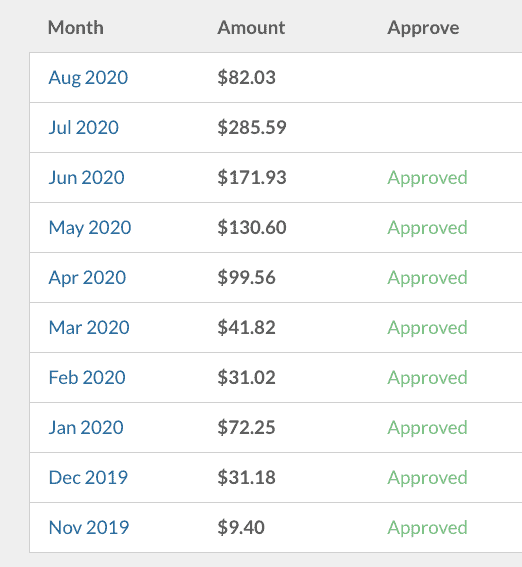Viewport: 522px width, 567px height.
Task: Select the $285.59 amount cell
Action: click(252, 127)
